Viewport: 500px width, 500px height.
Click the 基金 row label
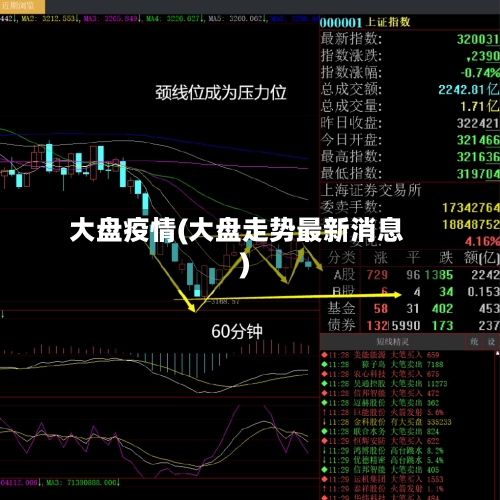341,308
